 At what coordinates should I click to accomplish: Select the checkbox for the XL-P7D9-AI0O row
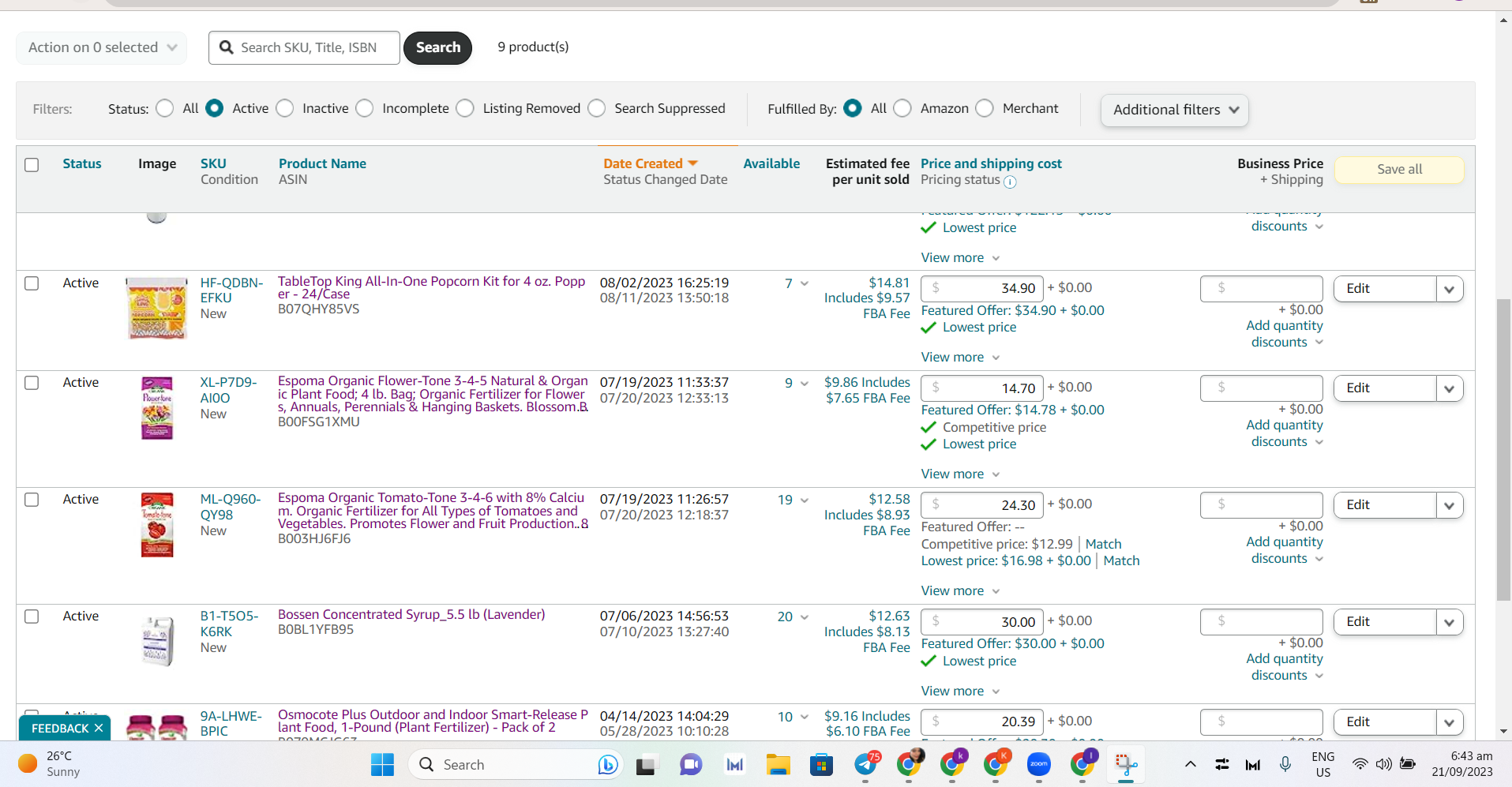click(x=32, y=382)
